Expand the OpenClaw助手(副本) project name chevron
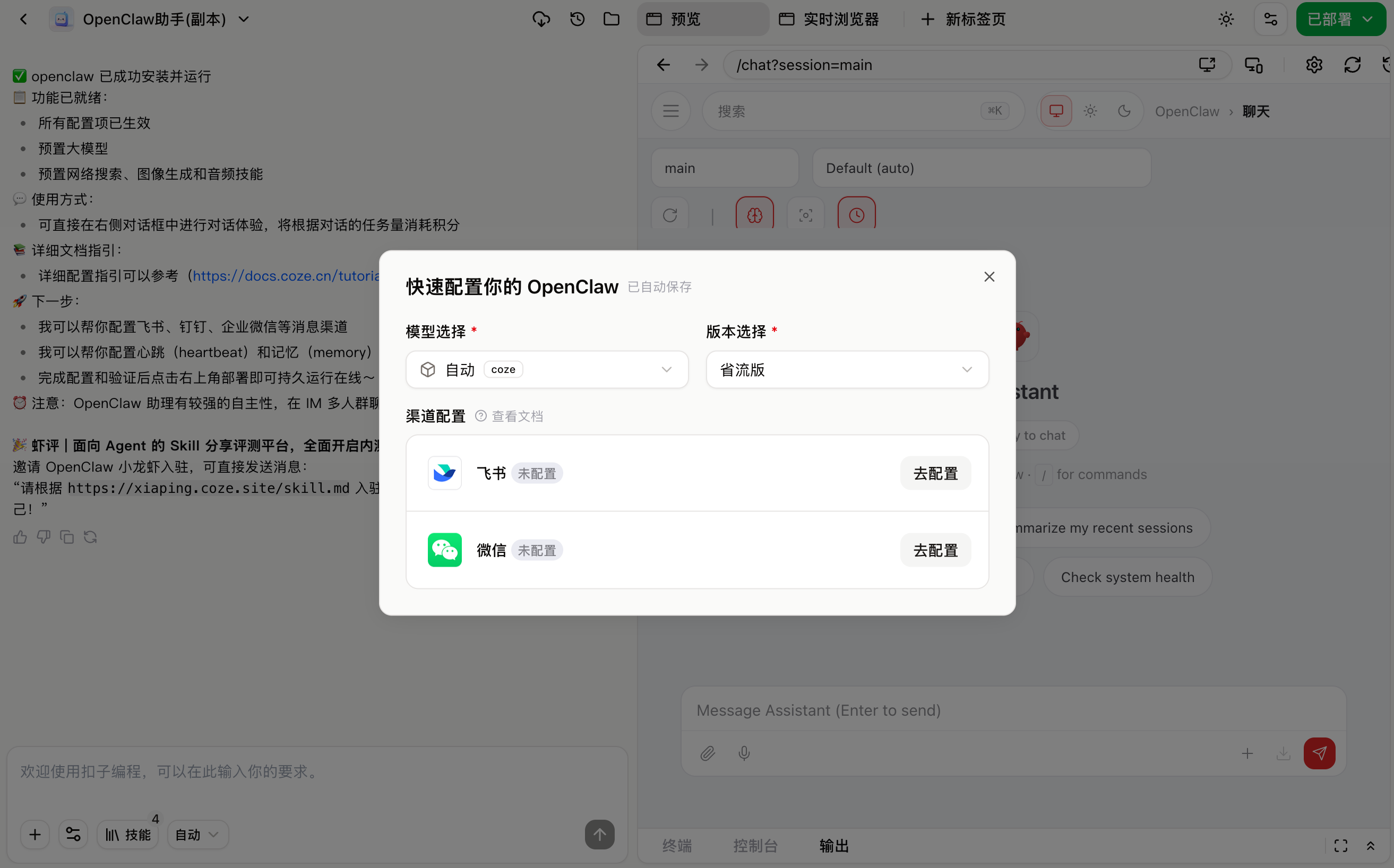The width and height of the screenshot is (1394, 868). pos(244,20)
